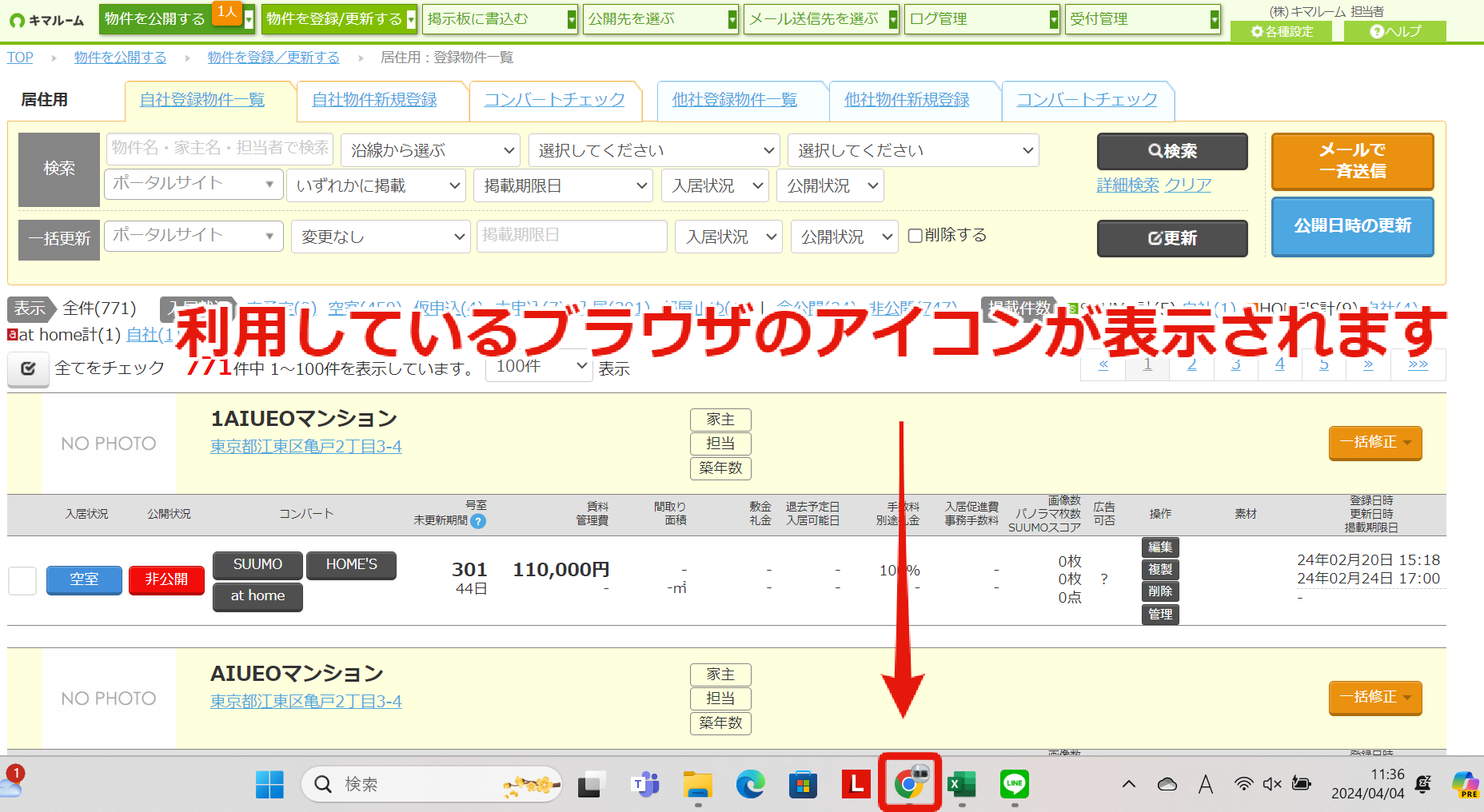The image size is (1484, 812).
Task: Switch to 自社物件新規登録 tab
Action: (x=374, y=100)
